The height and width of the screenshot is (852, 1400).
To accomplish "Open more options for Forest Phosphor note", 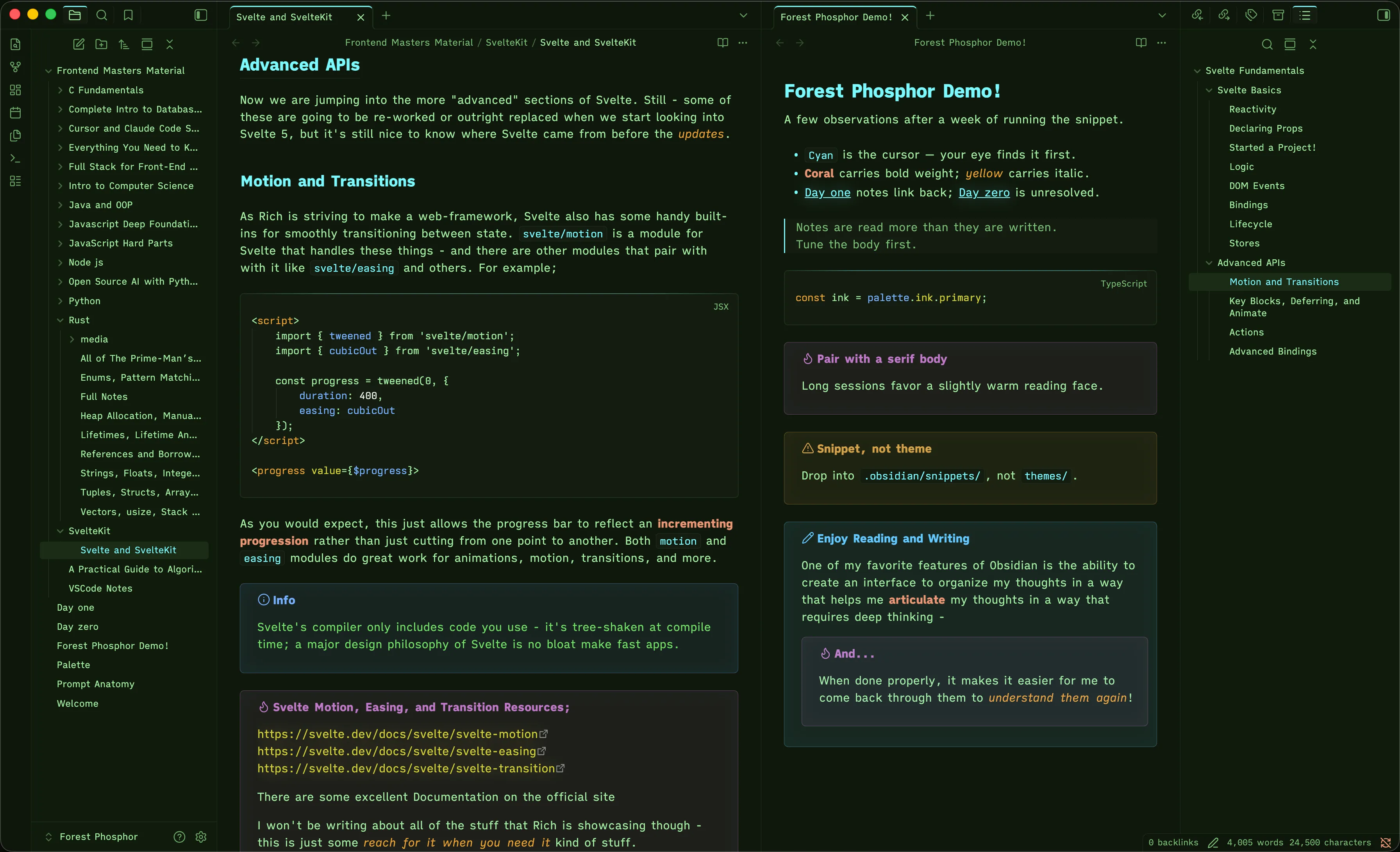I will (1161, 43).
